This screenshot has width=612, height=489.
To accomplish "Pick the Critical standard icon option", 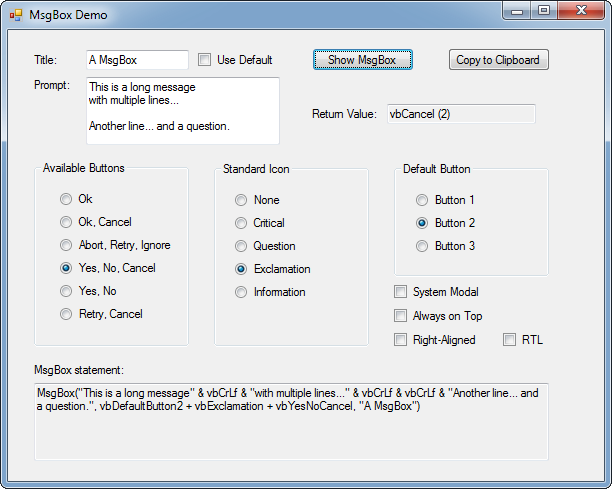I will coord(241,223).
